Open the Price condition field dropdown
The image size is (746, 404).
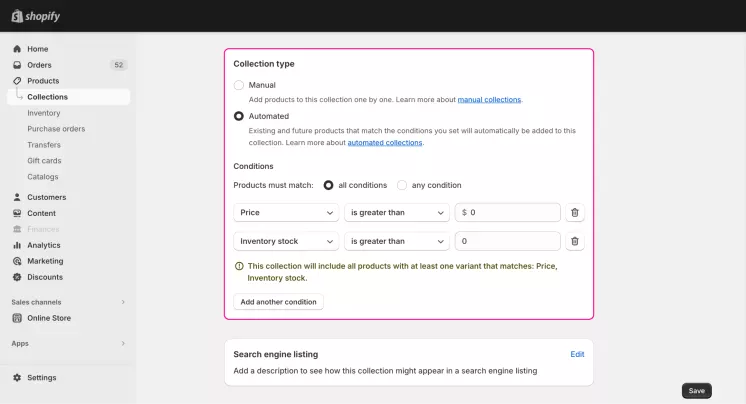coord(286,213)
